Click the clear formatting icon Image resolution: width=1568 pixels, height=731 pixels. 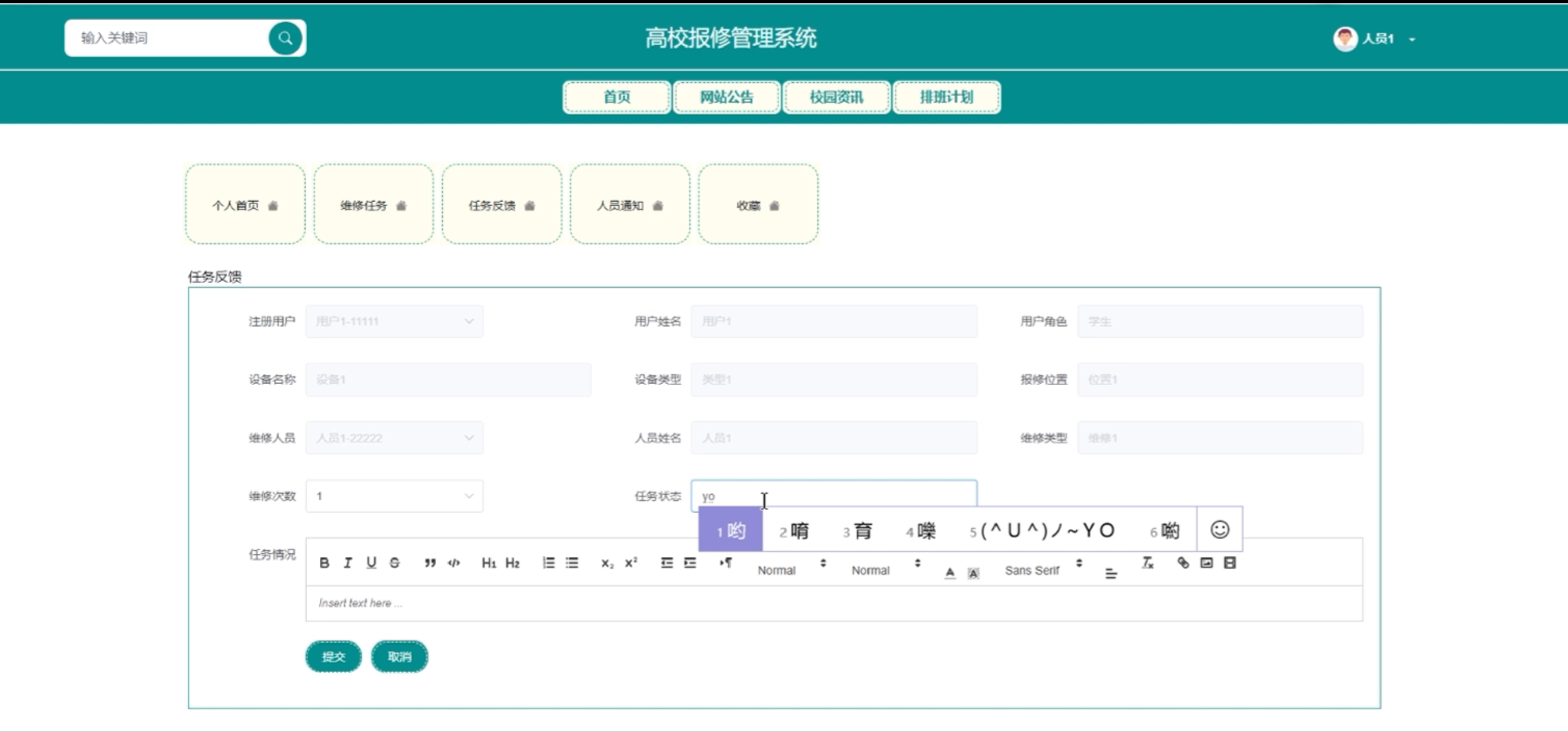1147,563
